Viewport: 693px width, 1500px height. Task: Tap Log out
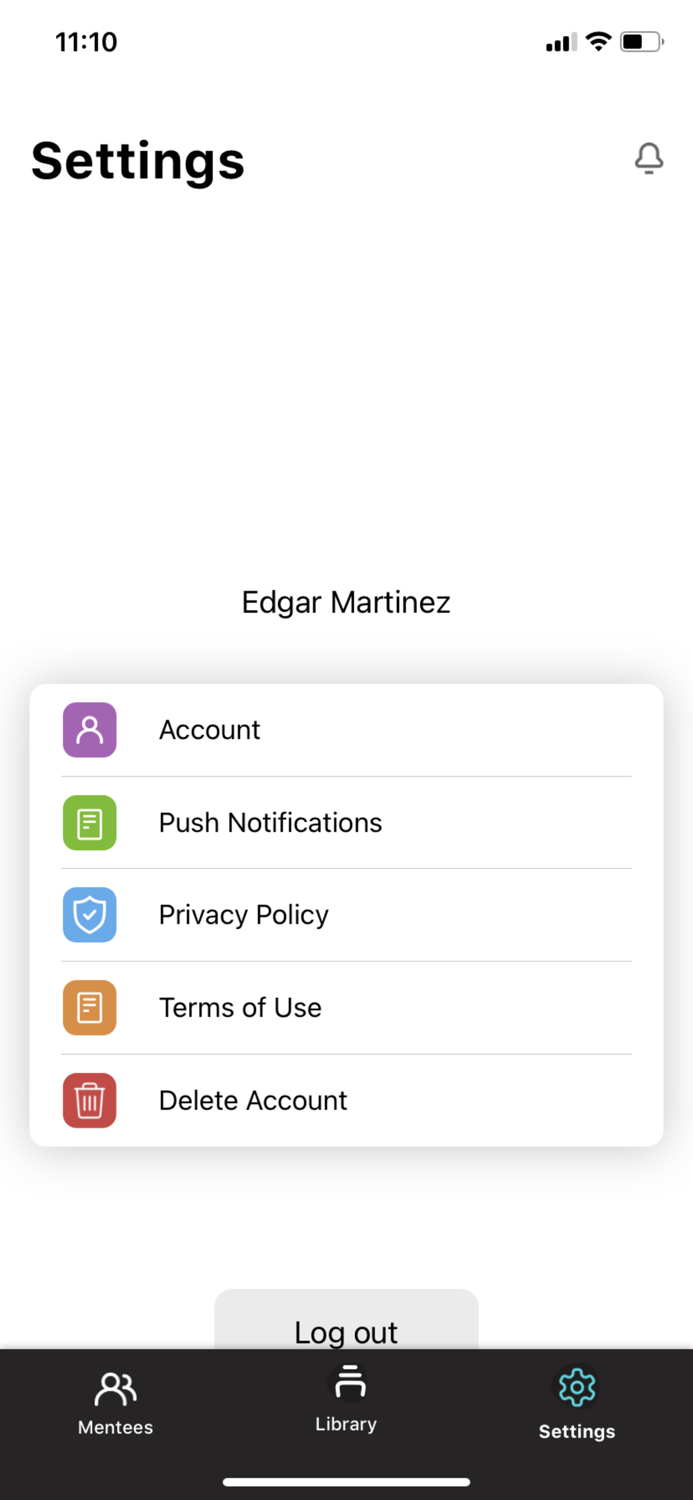click(346, 1333)
